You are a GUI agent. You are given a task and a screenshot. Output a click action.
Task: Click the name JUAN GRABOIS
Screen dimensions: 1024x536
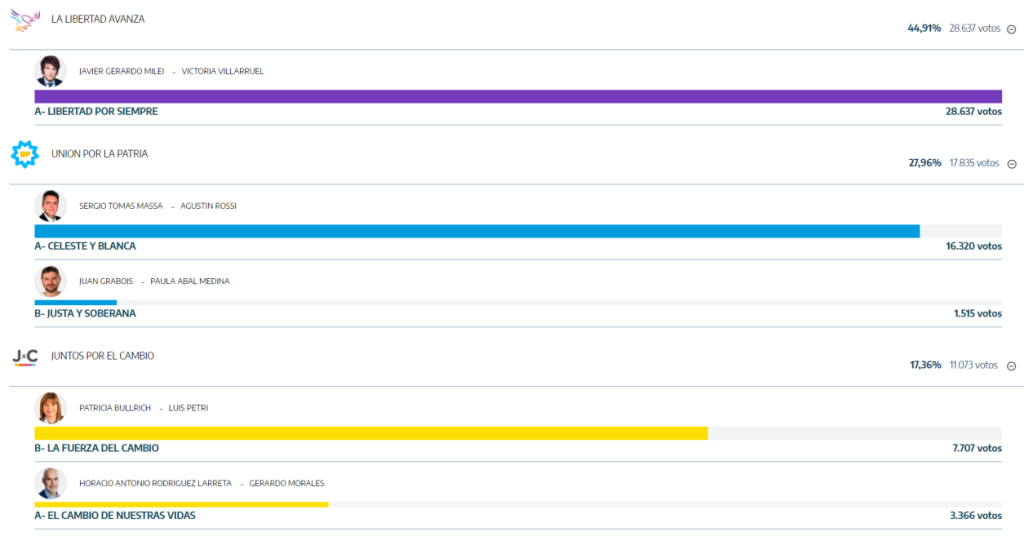coord(106,281)
